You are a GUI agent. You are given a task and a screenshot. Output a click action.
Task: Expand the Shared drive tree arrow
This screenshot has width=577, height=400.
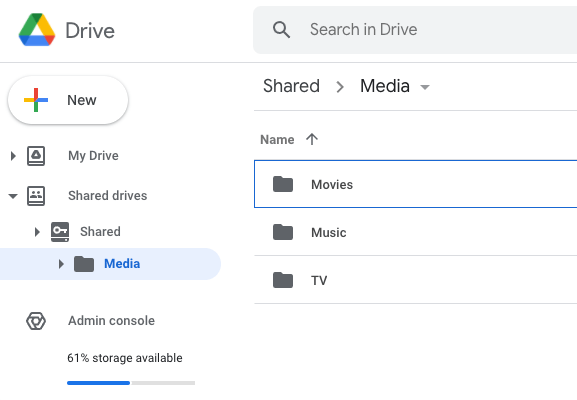click(x=37, y=232)
